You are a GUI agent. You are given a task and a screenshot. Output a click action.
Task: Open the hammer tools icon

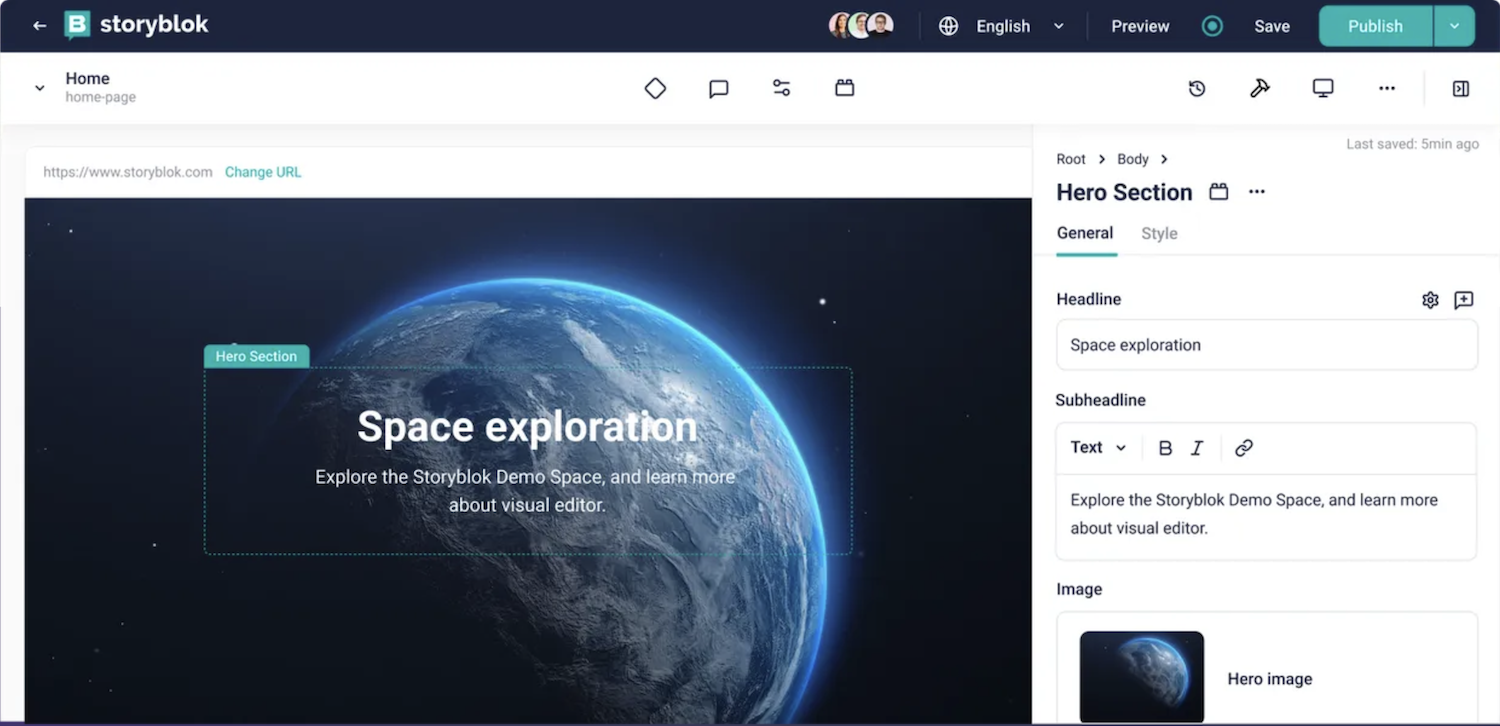point(1260,88)
